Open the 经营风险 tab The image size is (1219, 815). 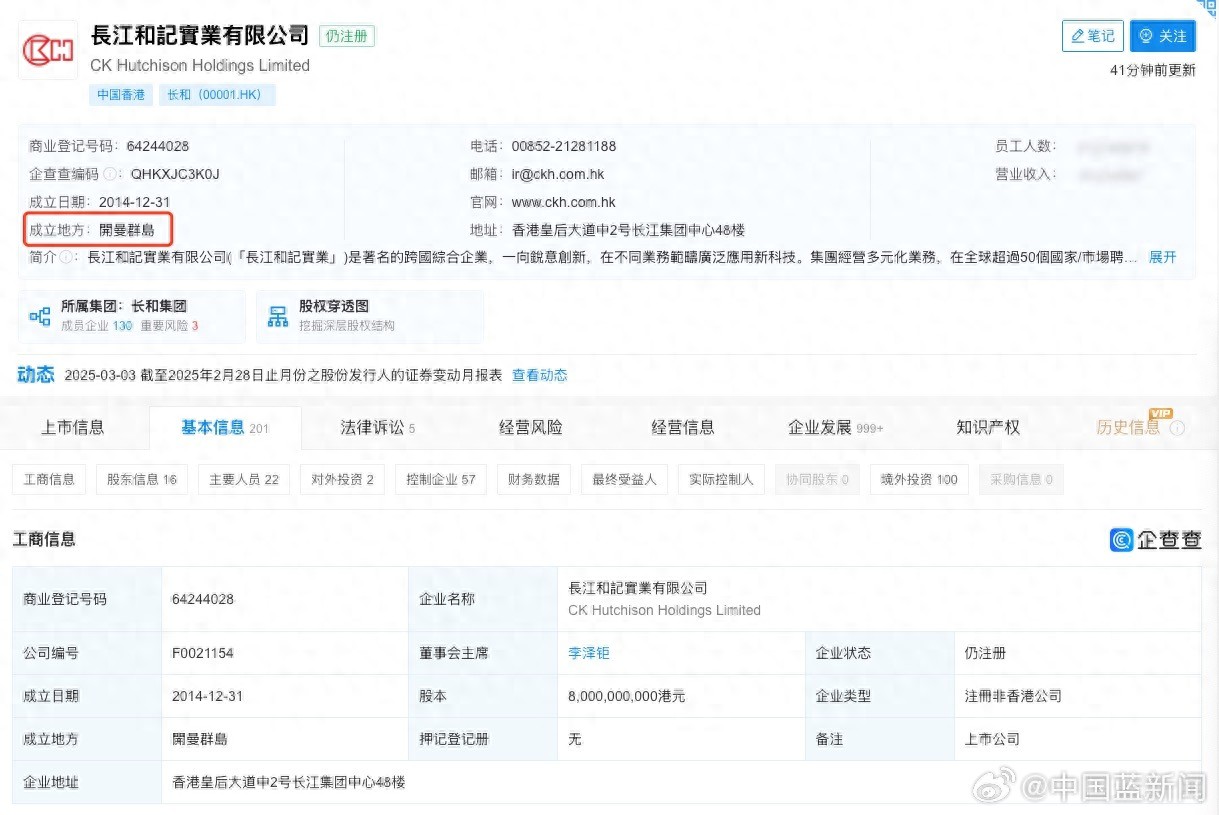pyautogui.click(x=530, y=428)
